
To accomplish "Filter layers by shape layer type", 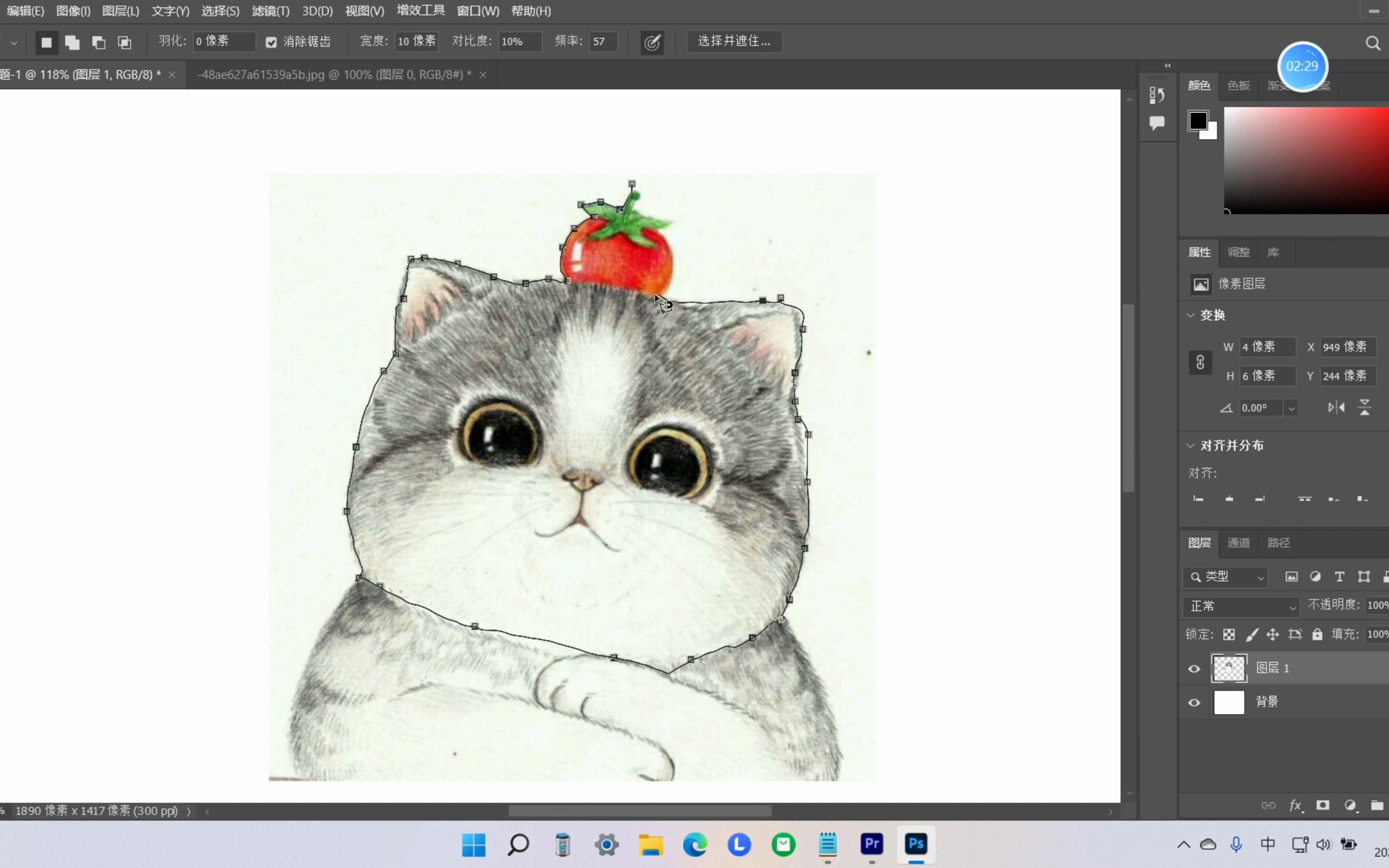I will (x=1364, y=577).
